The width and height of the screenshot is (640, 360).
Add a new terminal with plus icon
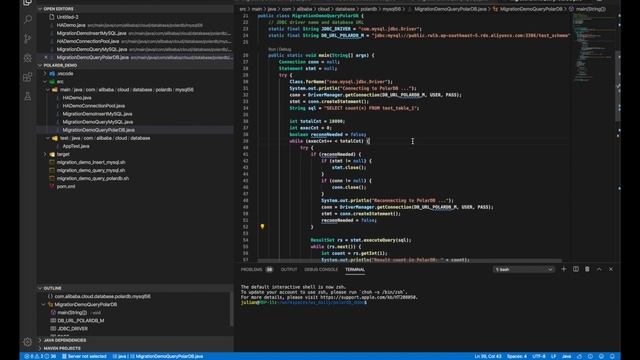click(x=564, y=269)
